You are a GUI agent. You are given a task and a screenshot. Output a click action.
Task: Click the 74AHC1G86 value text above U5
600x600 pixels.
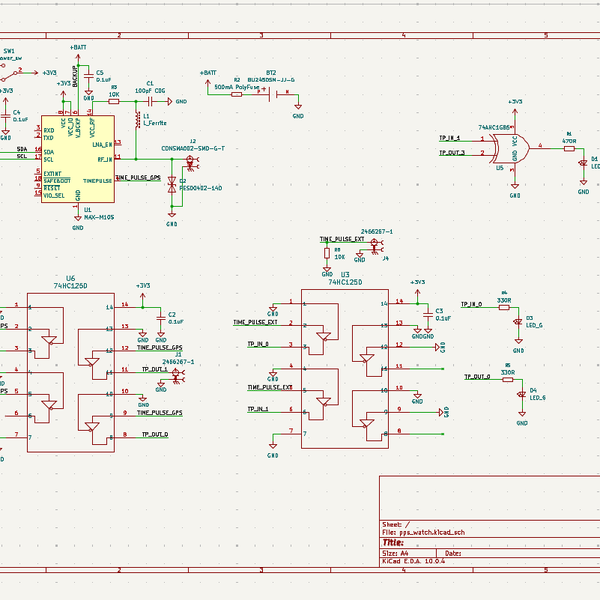pos(494,127)
